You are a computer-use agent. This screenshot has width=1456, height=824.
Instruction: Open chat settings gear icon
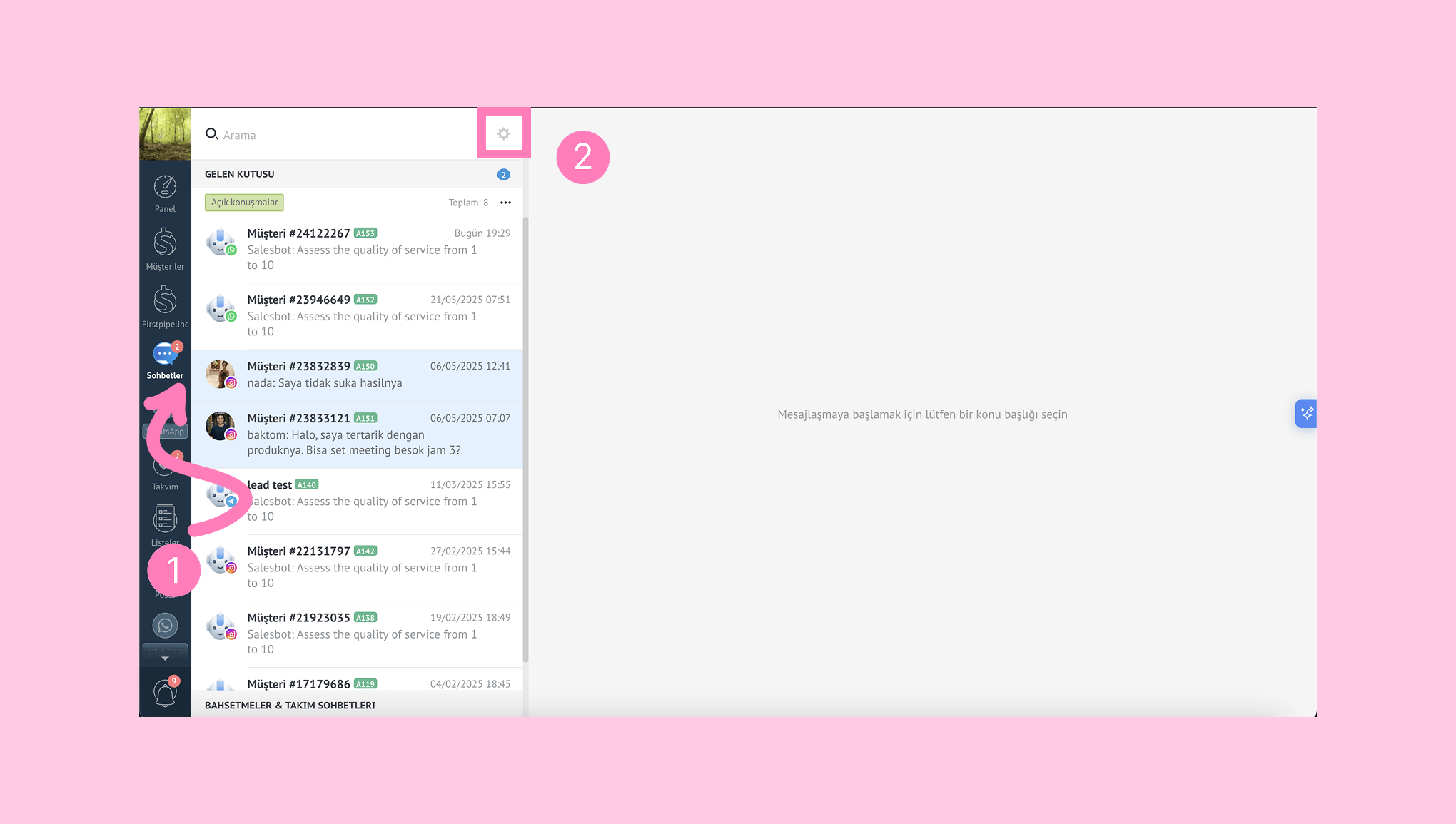pyautogui.click(x=504, y=134)
